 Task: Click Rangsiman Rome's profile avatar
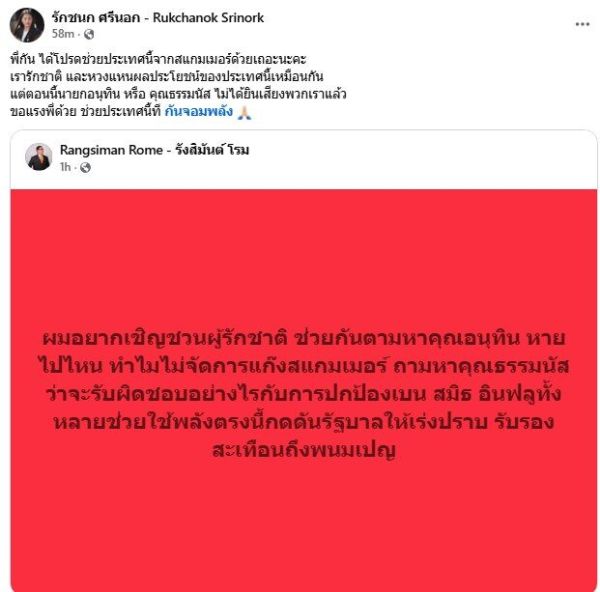[x=38, y=157]
